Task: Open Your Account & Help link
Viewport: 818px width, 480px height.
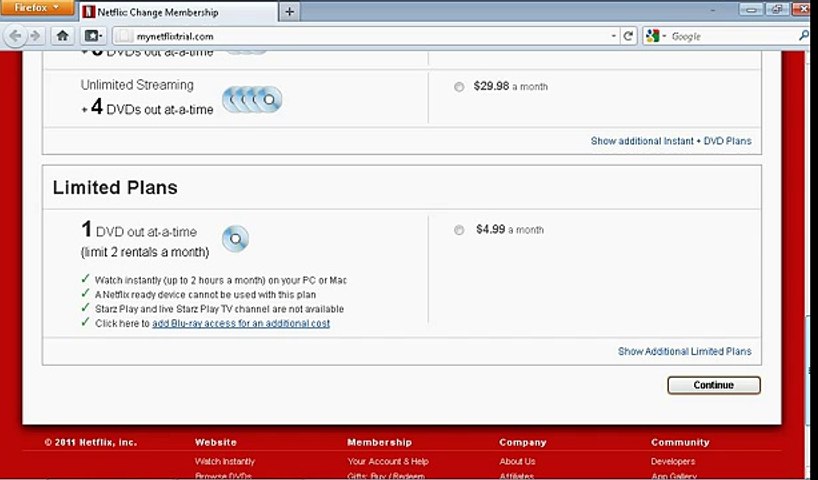Action: pyautogui.click(x=388, y=461)
